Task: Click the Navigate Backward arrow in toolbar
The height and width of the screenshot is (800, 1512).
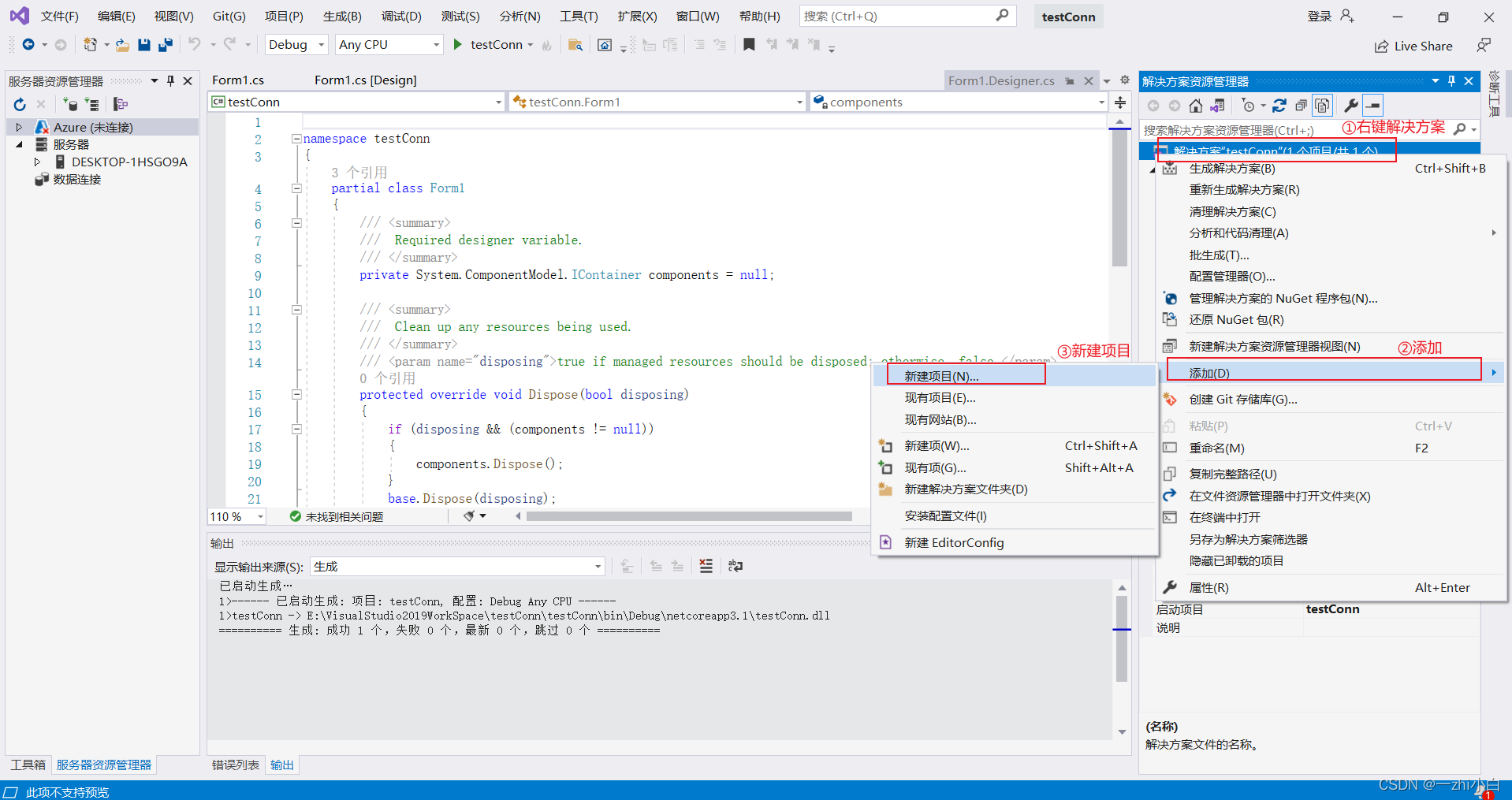Action: (28, 45)
